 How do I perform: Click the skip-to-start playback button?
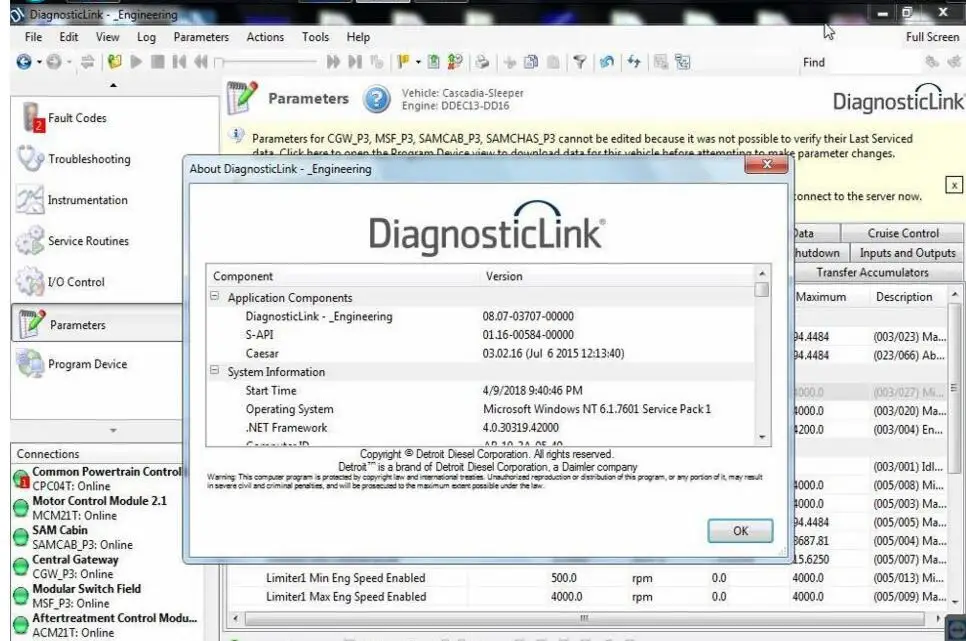coord(179,62)
